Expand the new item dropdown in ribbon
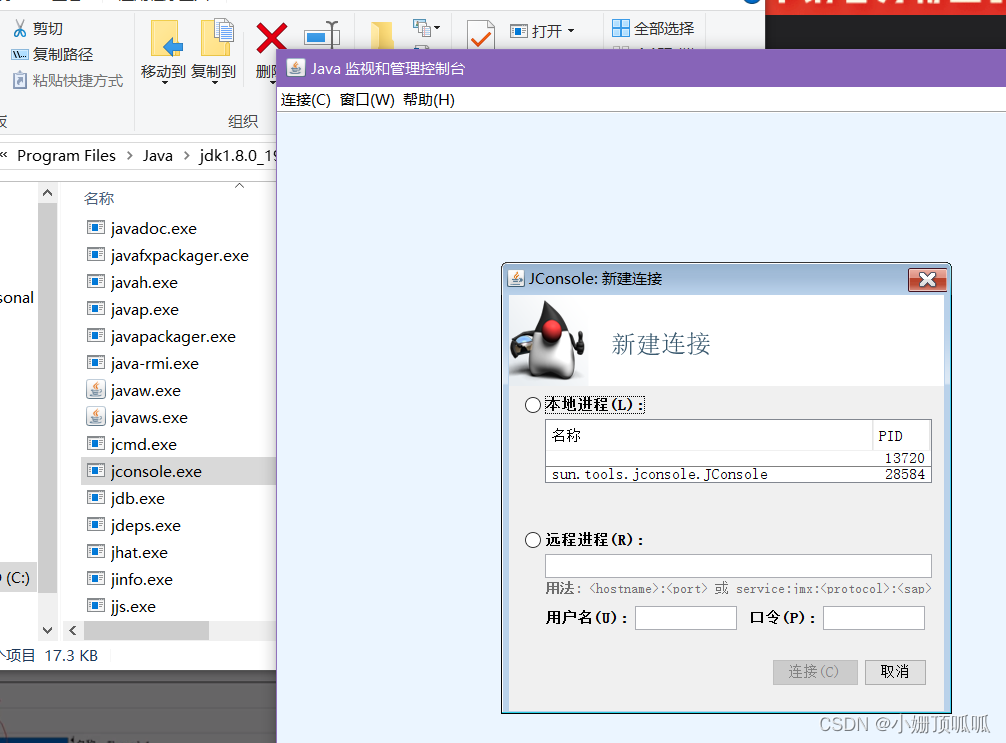The width and height of the screenshot is (1006, 743). tap(437, 28)
